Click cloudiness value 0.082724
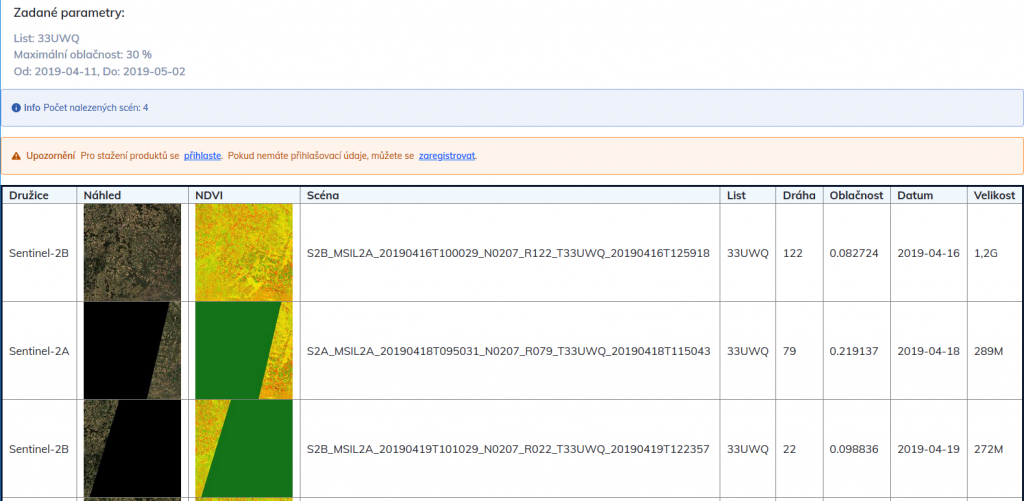The height and width of the screenshot is (501, 1024). [854, 253]
